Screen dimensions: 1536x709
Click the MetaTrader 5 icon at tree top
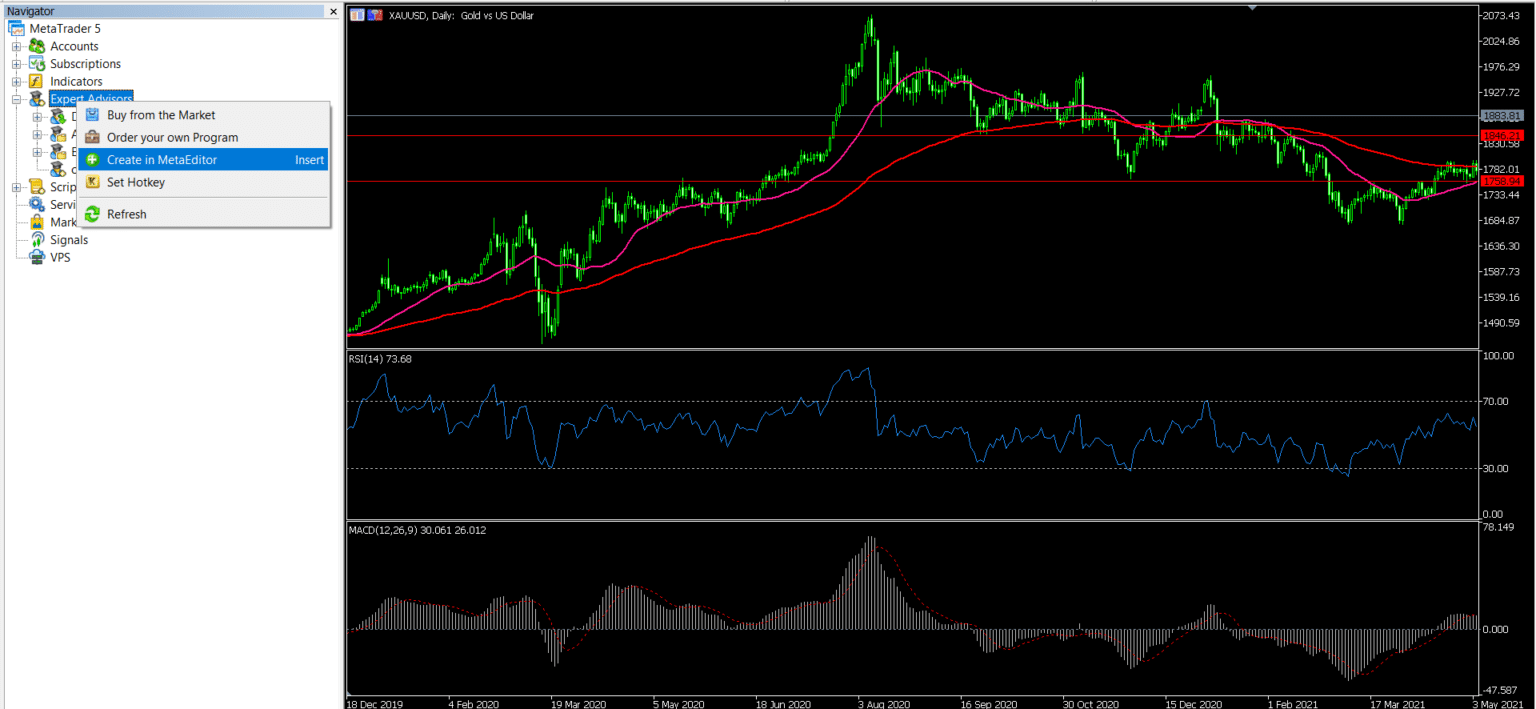pos(16,28)
